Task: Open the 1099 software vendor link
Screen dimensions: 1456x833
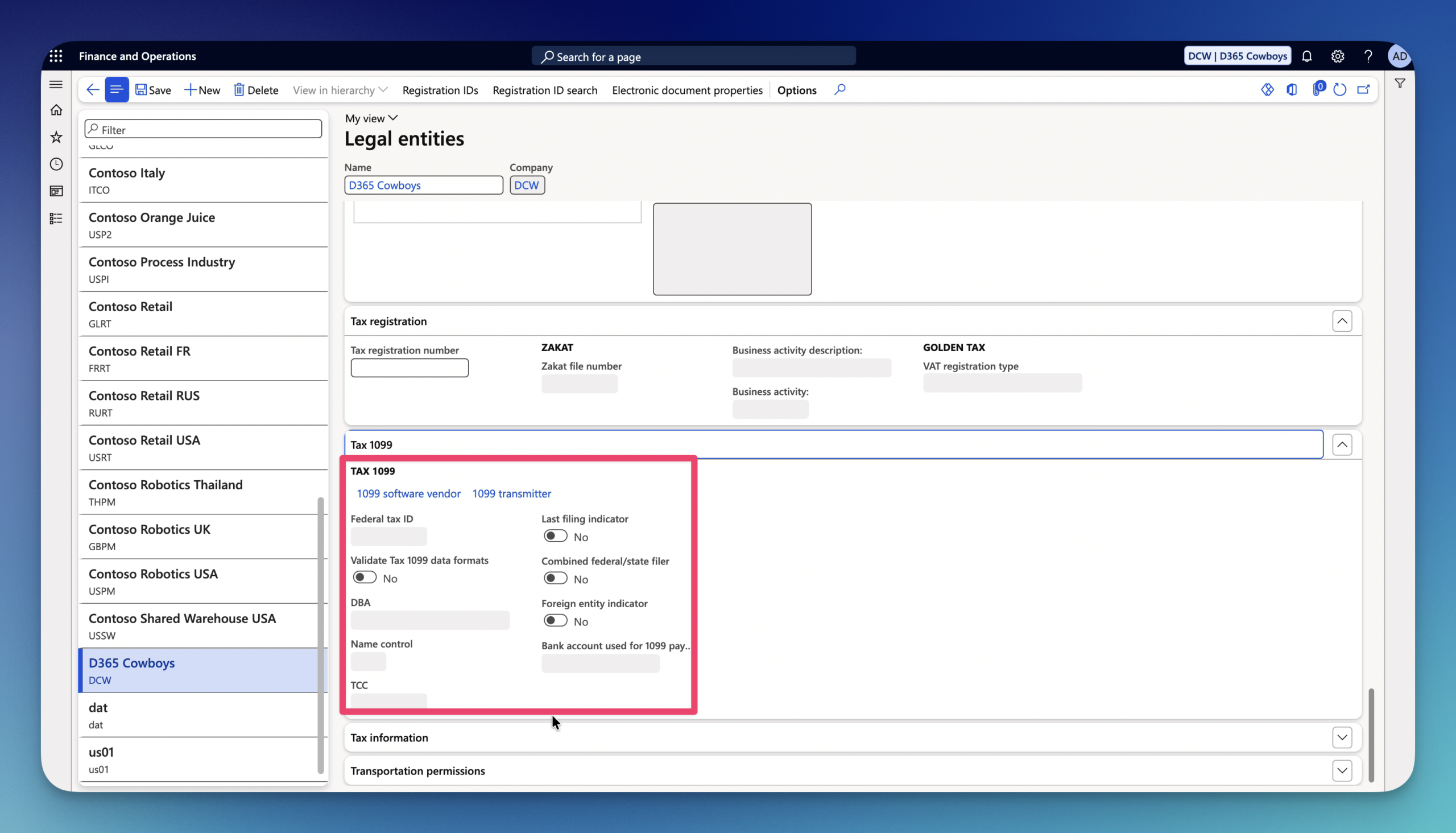Action: 408,493
